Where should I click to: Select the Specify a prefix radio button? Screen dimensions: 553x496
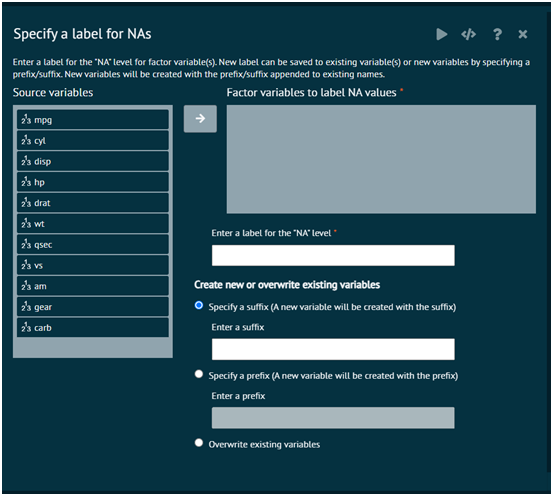click(199, 374)
